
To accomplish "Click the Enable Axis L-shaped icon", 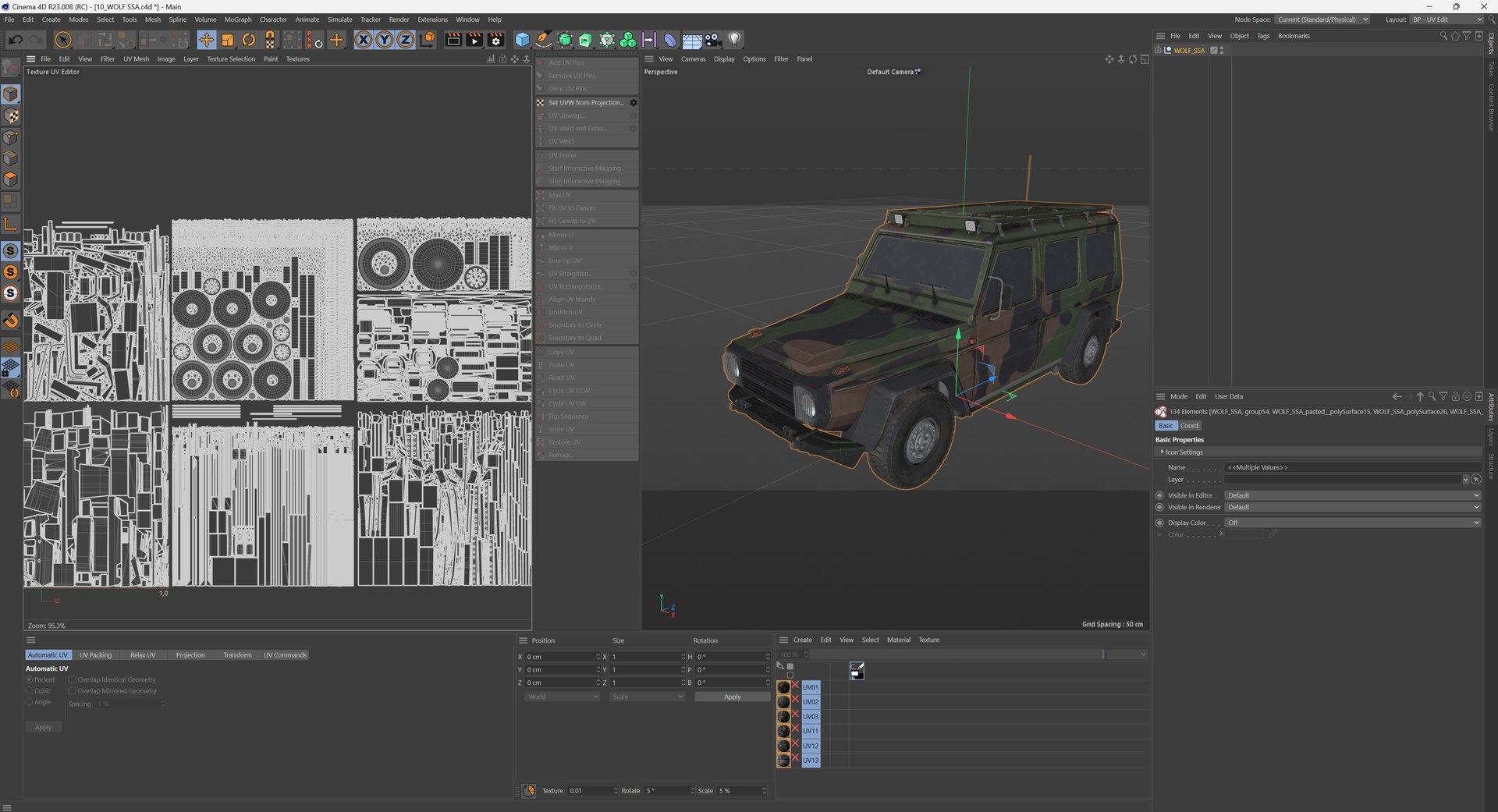I will [x=11, y=225].
